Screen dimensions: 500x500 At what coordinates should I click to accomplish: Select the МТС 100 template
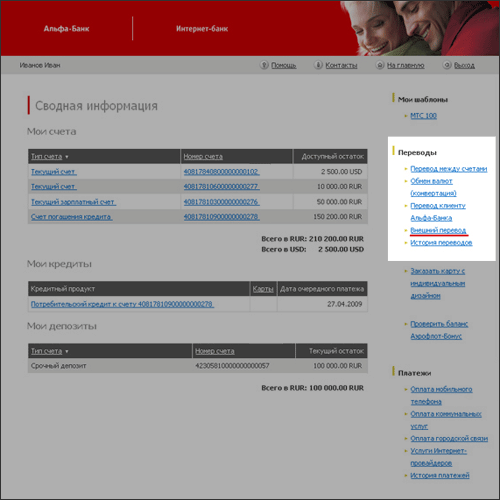pyautogui.click(x=423, y=116)
